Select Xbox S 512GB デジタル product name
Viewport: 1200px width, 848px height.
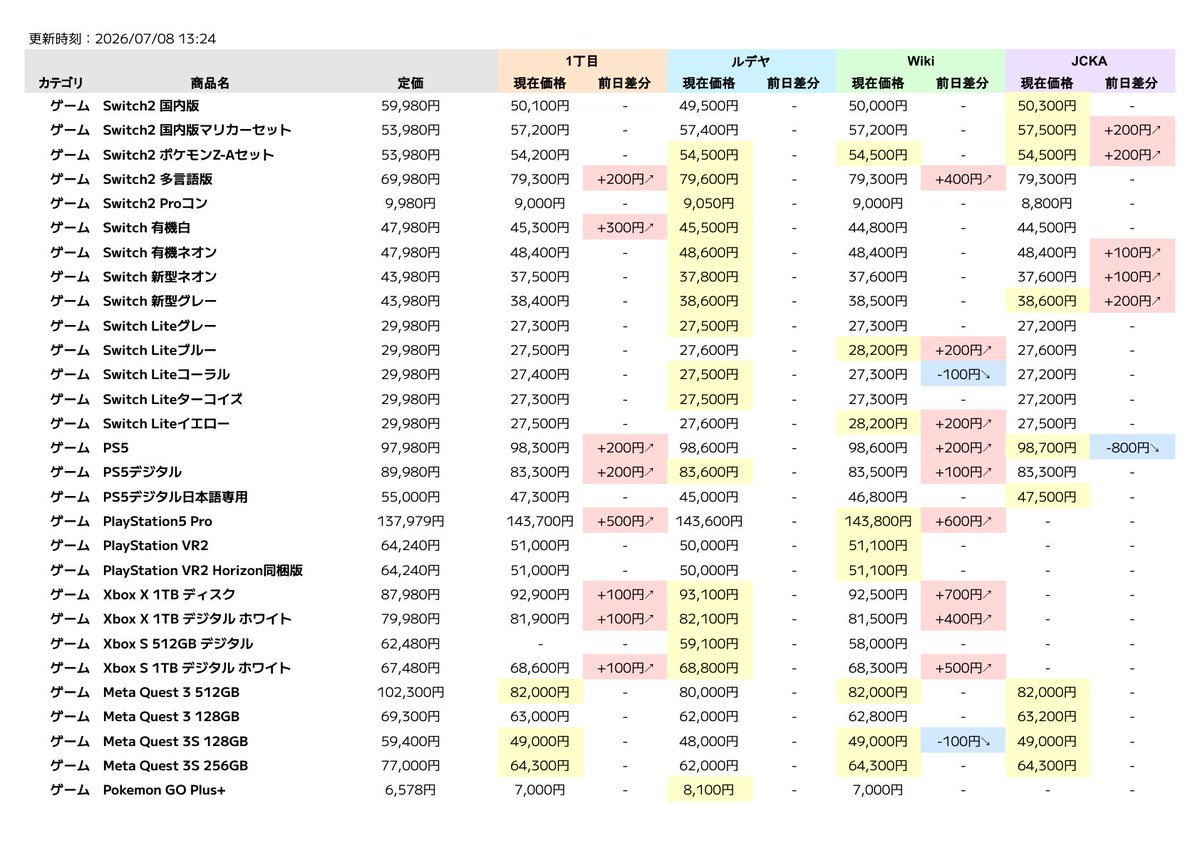click(x=177, y=644)
